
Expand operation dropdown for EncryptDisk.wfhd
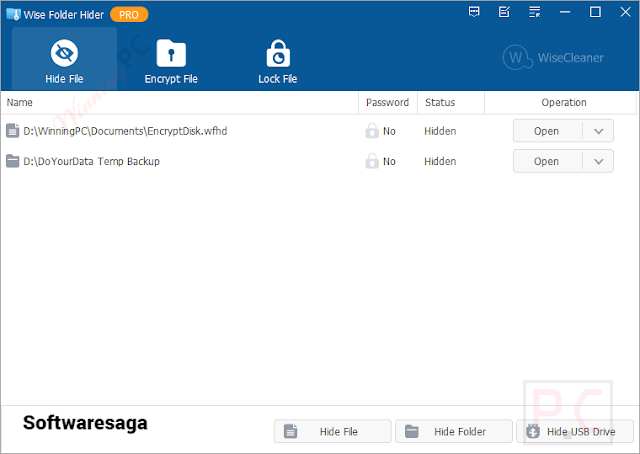[598, 131]
